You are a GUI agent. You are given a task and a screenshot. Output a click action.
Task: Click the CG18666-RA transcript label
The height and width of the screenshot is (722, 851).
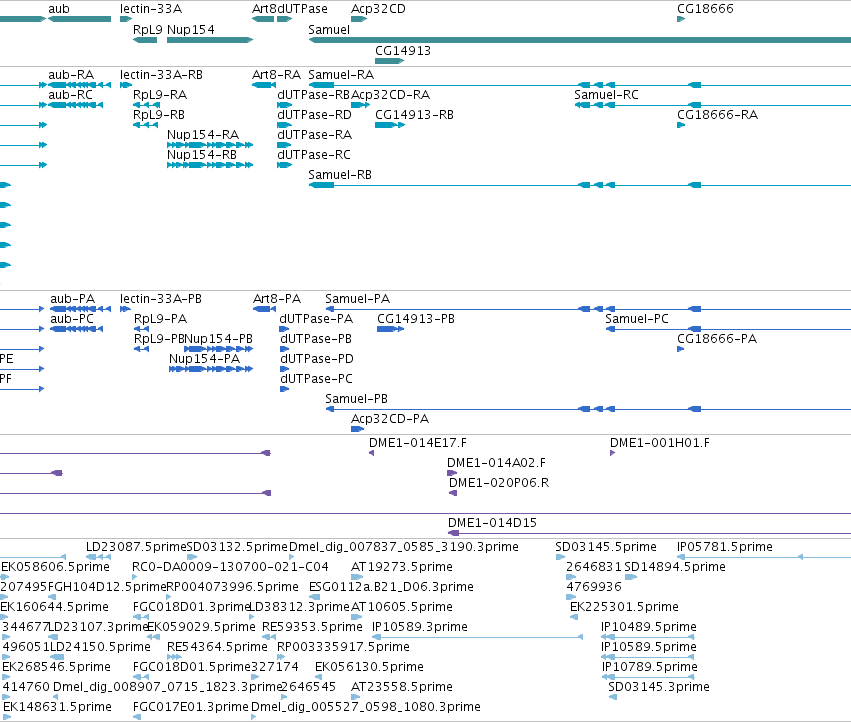tap(717, 115)
